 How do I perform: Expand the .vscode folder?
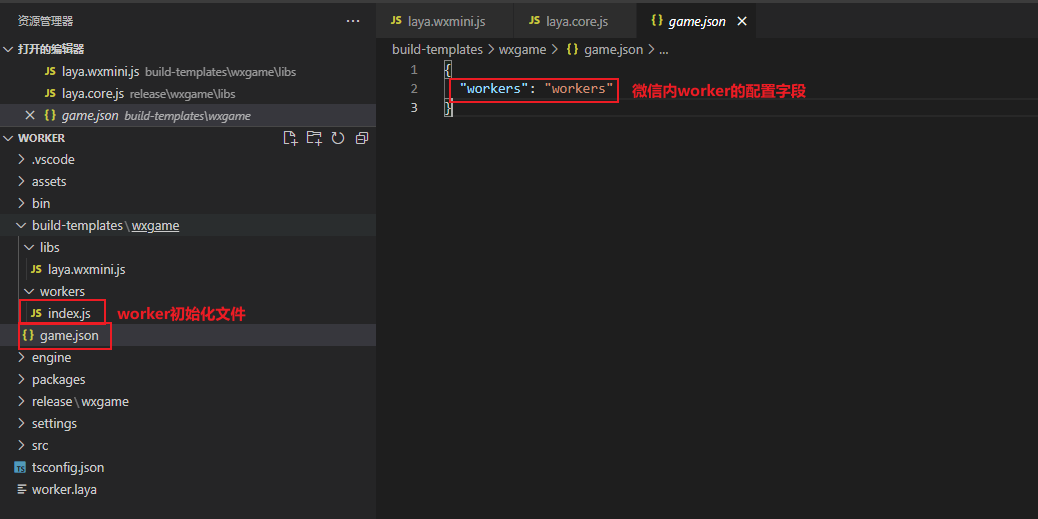pyautogui.click(x=52, y=159)
